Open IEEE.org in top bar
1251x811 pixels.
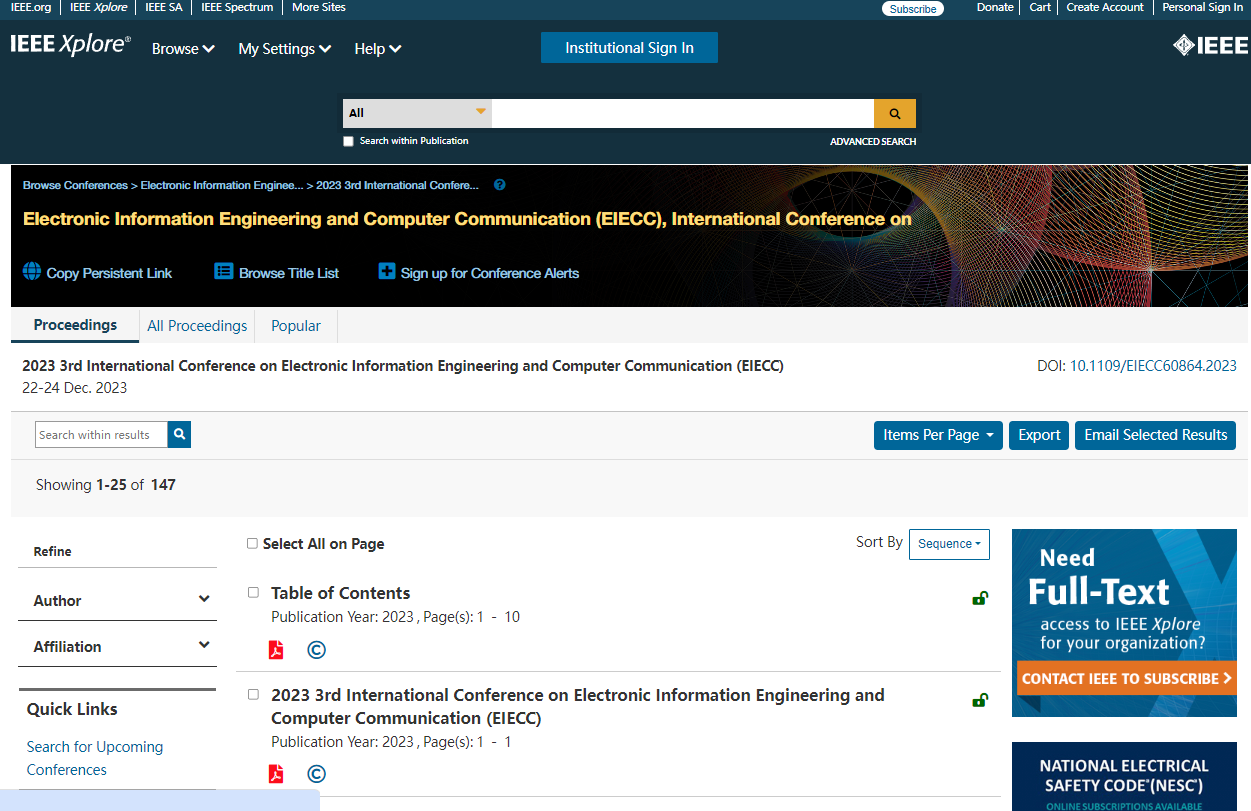pos(30,7)
